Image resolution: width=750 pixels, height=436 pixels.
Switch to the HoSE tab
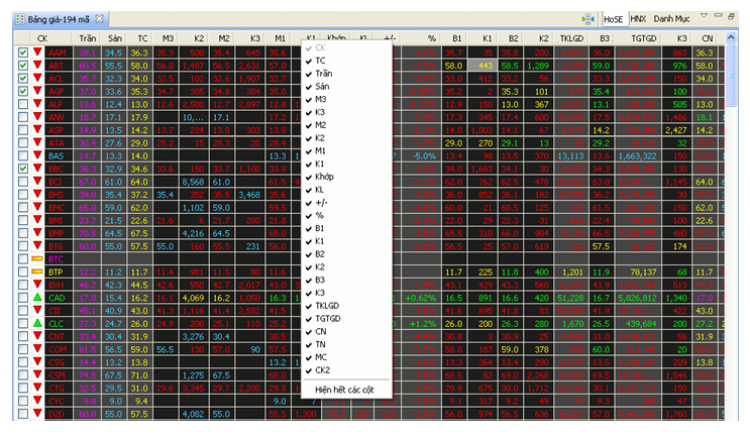click(613, 19)
